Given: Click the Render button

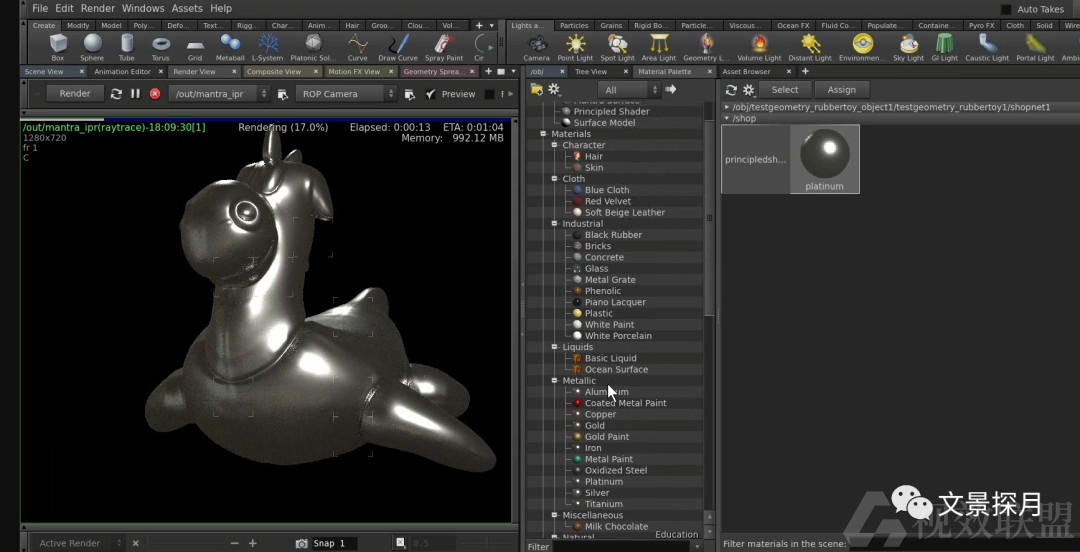Looking at the screenshot, I should (x=75, y=94).
